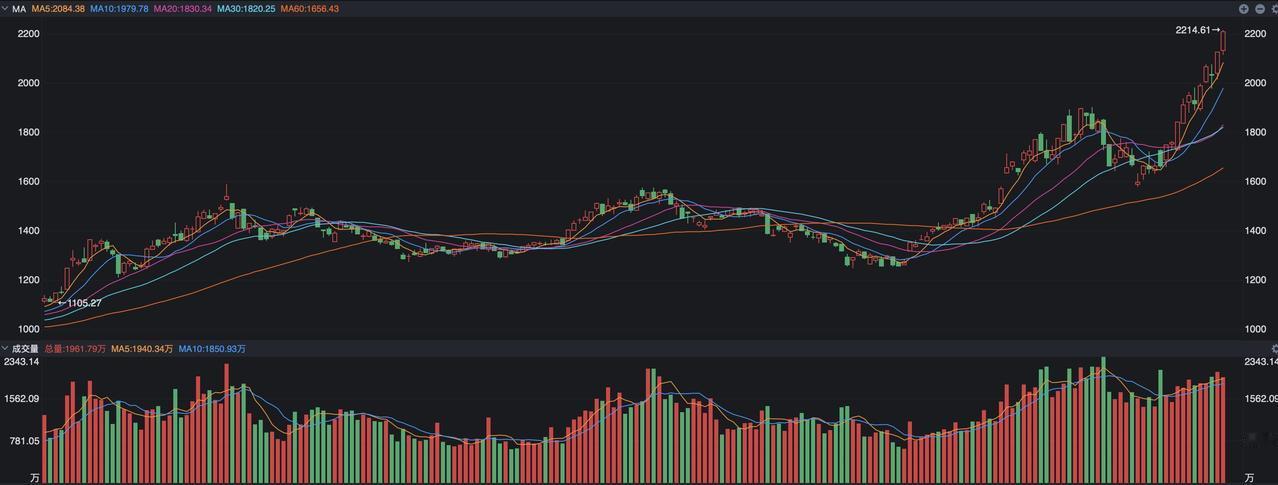Screen dimensions: 1278x485
Task: Click the MA10:1979.78 legend value
Action: pyautogui.click(x=119, y=9)
